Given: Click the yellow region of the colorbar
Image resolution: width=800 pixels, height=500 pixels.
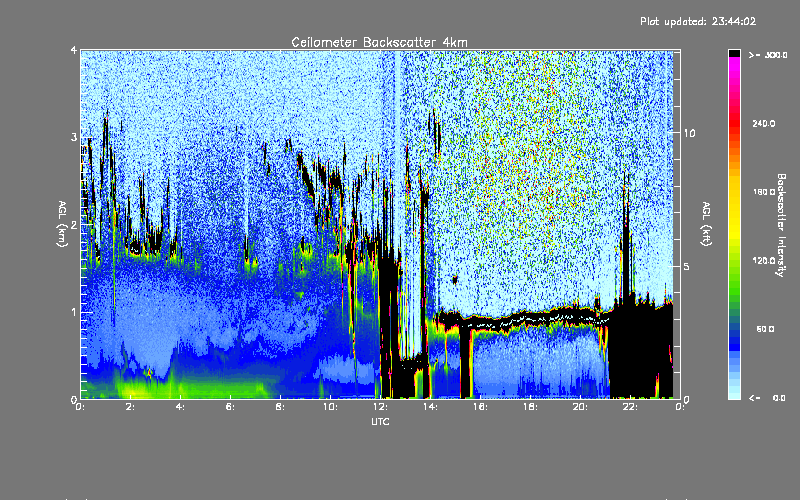Looking at the screenshot, I should click(x=734, y=209).
